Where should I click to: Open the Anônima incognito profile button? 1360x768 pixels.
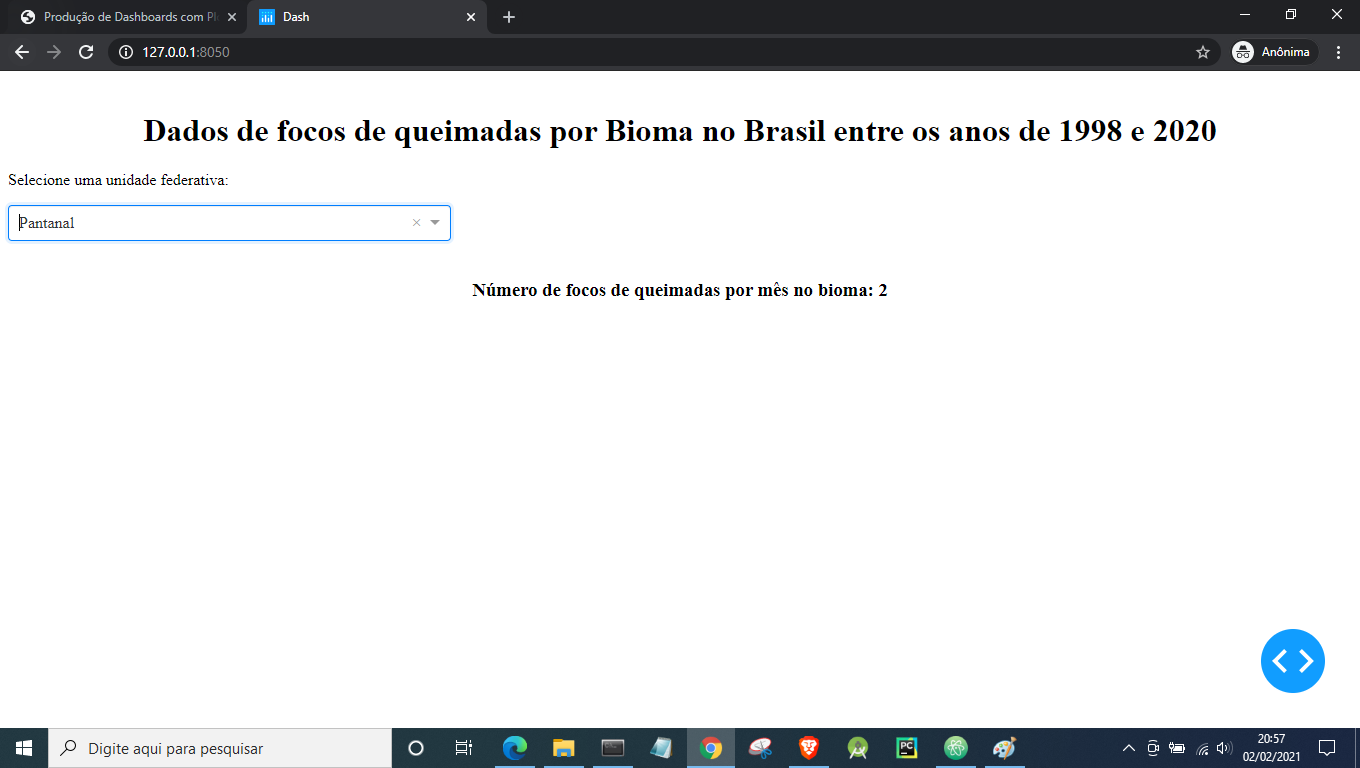(x=1272, y=52)
